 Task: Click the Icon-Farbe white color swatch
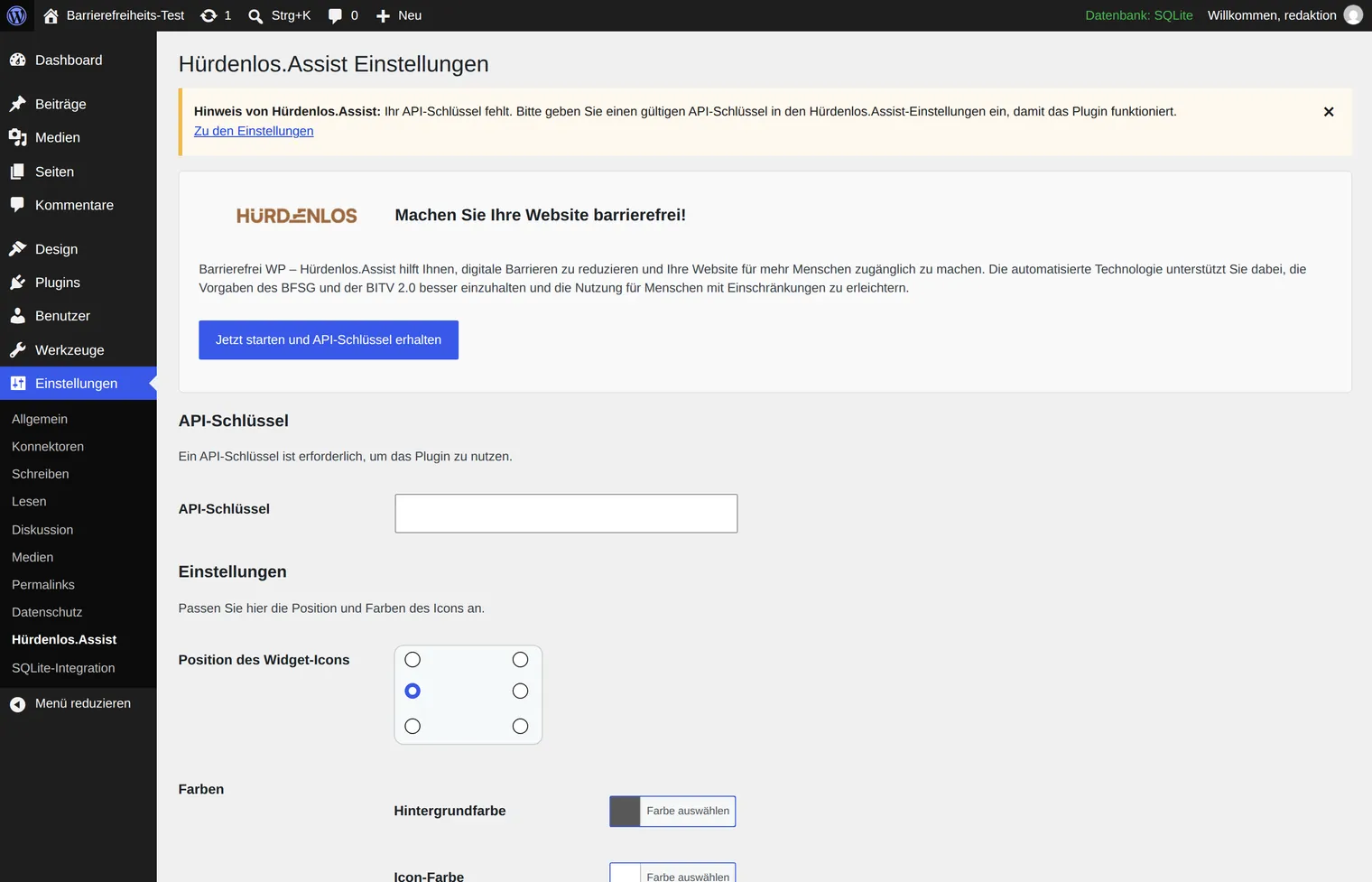coord(625,873)
